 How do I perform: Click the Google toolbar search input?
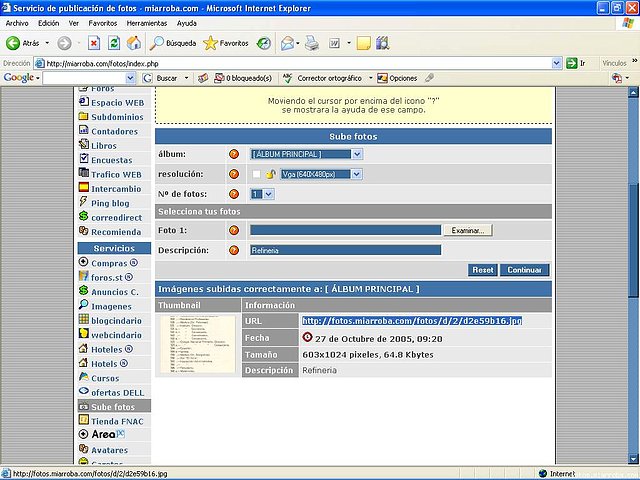[x=84, y=78]
